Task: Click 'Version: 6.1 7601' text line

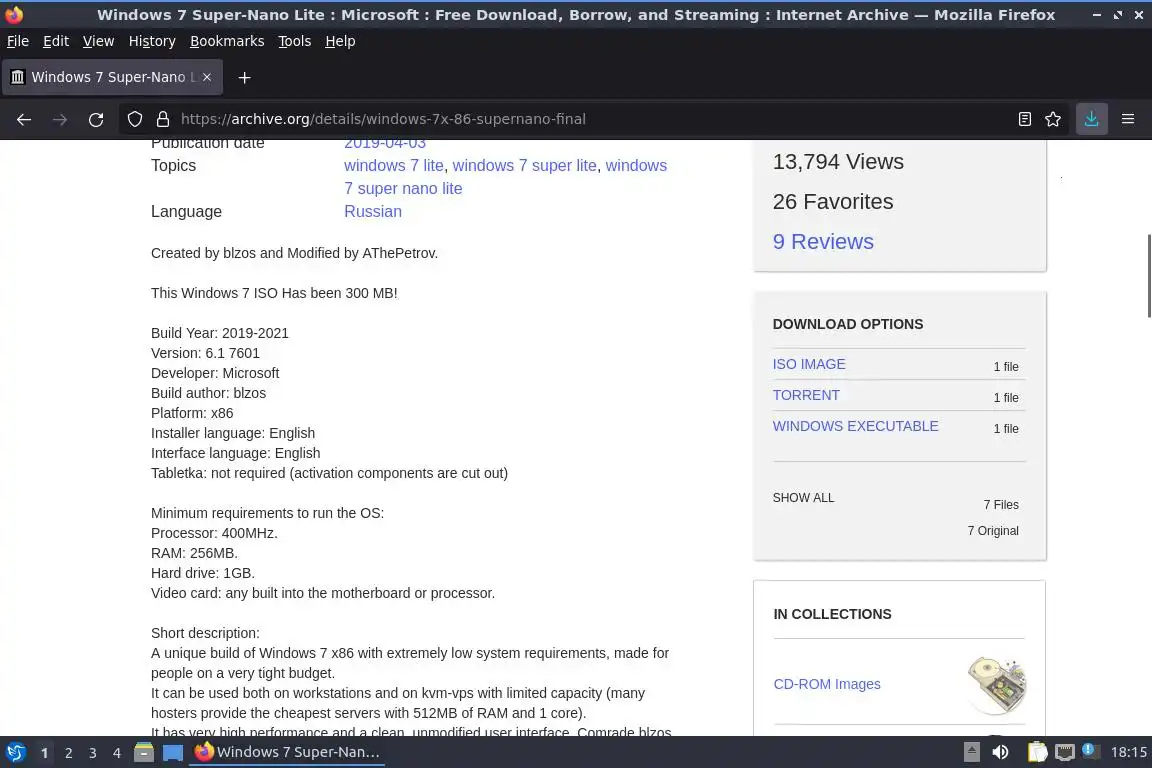Action: coord(205,354)
